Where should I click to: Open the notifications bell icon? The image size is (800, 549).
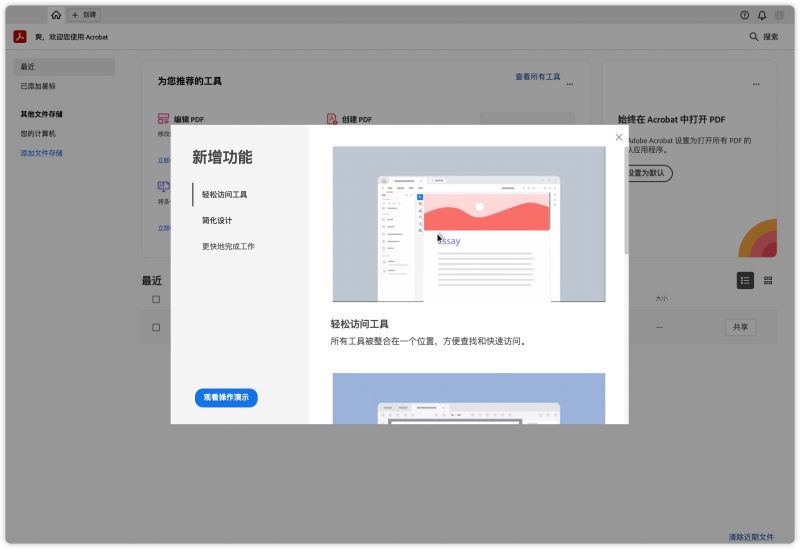coord(762,15)
